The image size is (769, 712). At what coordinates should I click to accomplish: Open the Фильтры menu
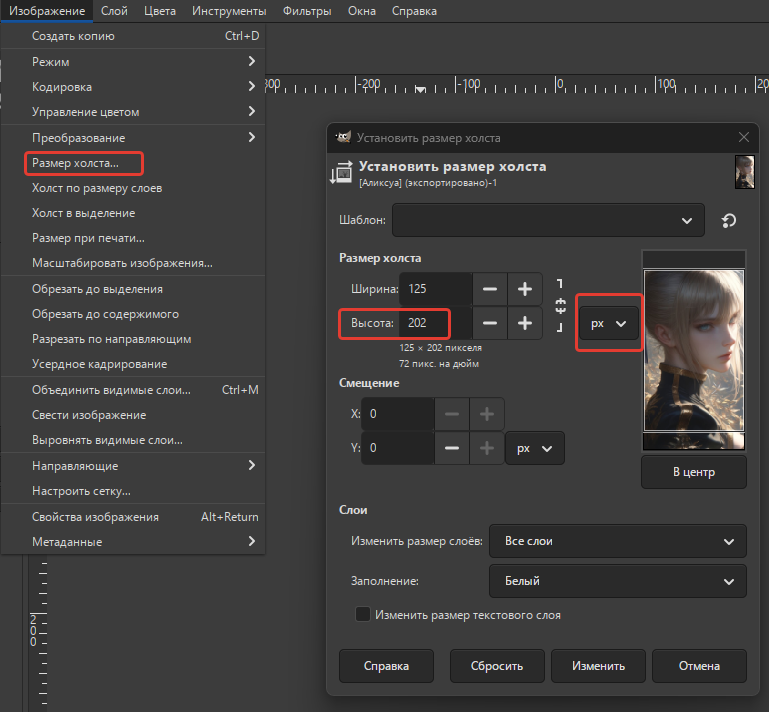click(x=308, y=11)
